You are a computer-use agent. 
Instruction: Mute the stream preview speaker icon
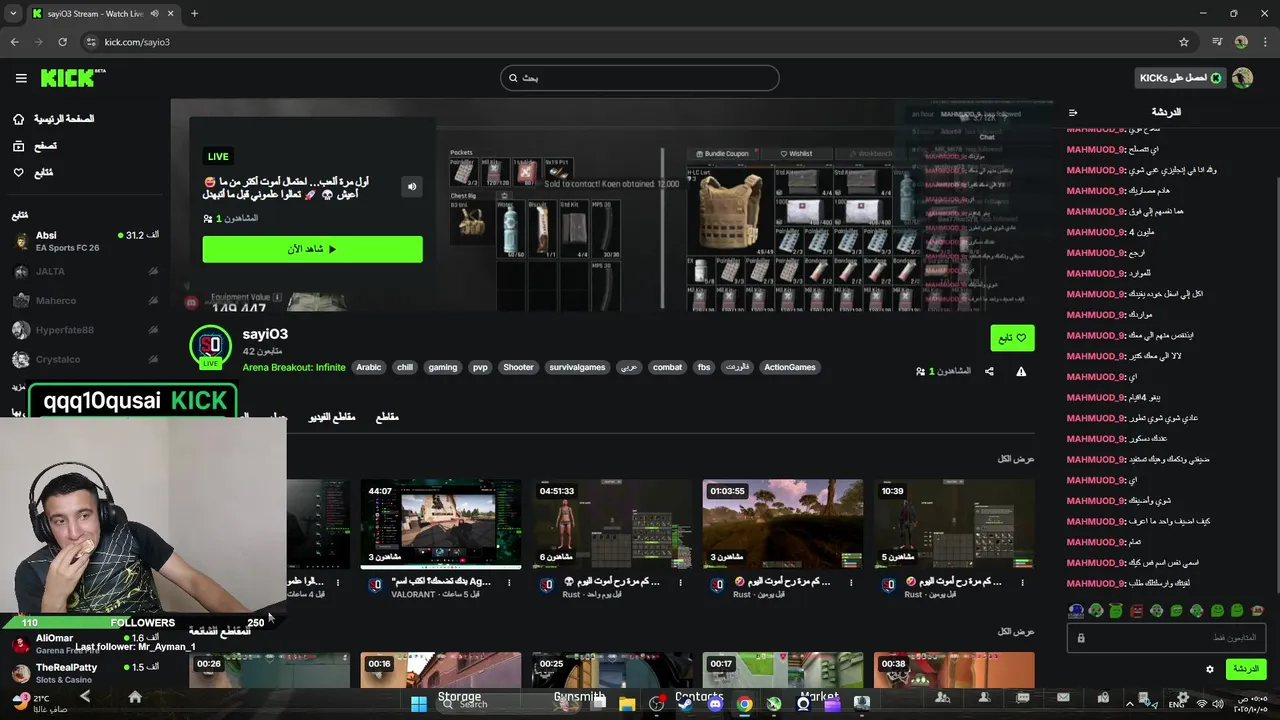click(x=412, y=186)
